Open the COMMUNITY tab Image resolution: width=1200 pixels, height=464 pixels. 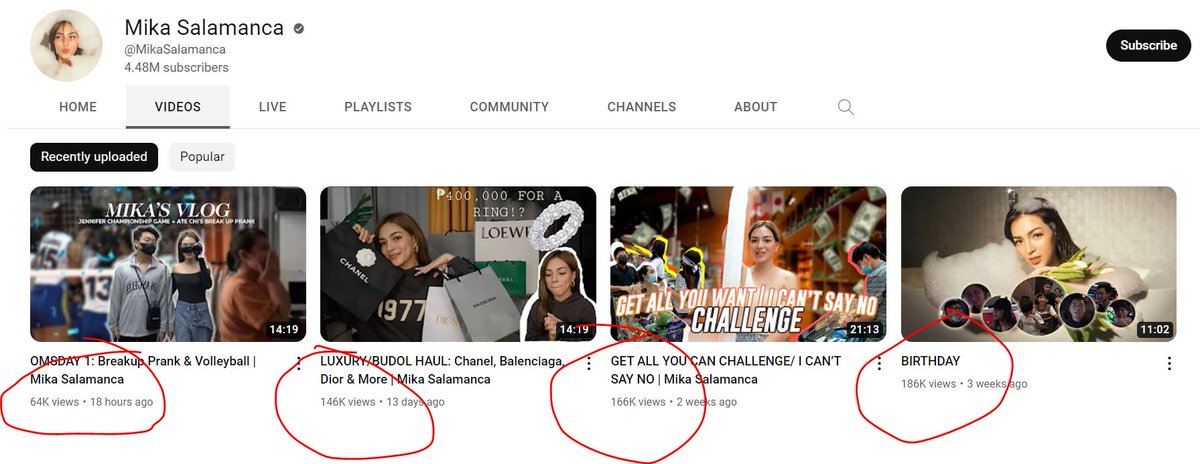click(x=509, y=107)
